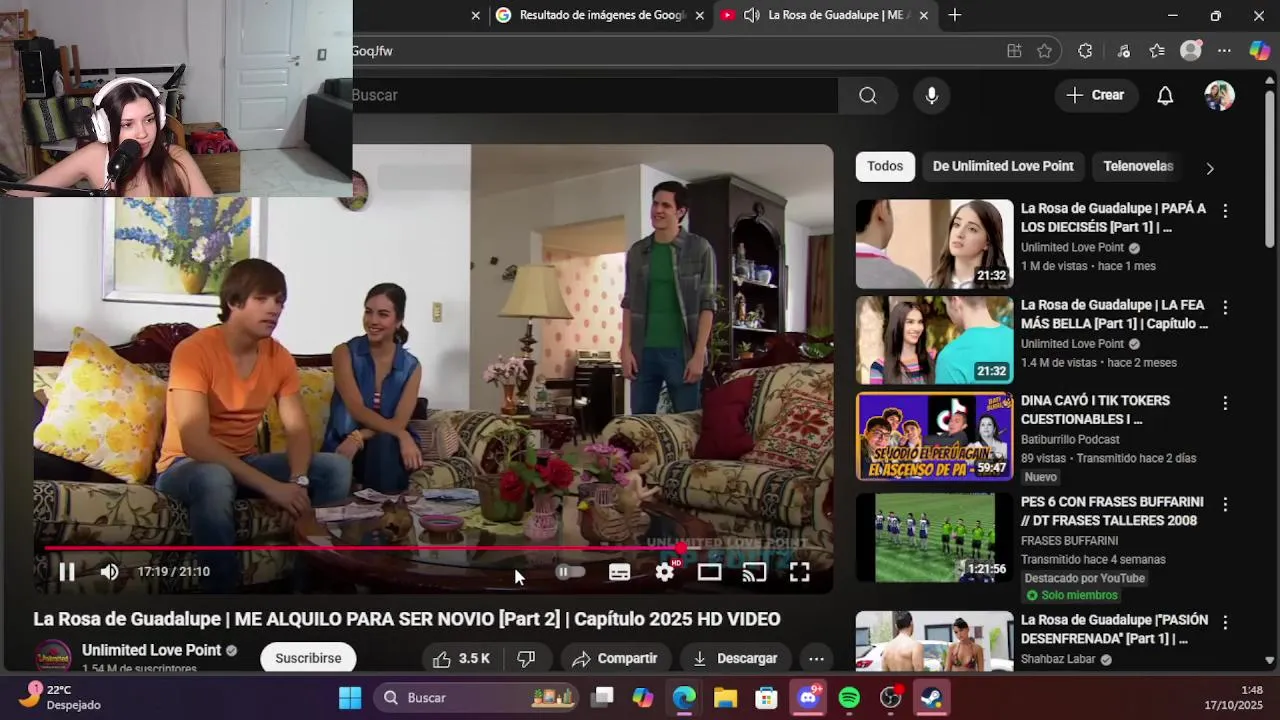Image resolution: width=1280 pixels, height=720 pixels.
Task: Open options menu for LA FEA MÁS BELLA
Action: coord(1225,307)
